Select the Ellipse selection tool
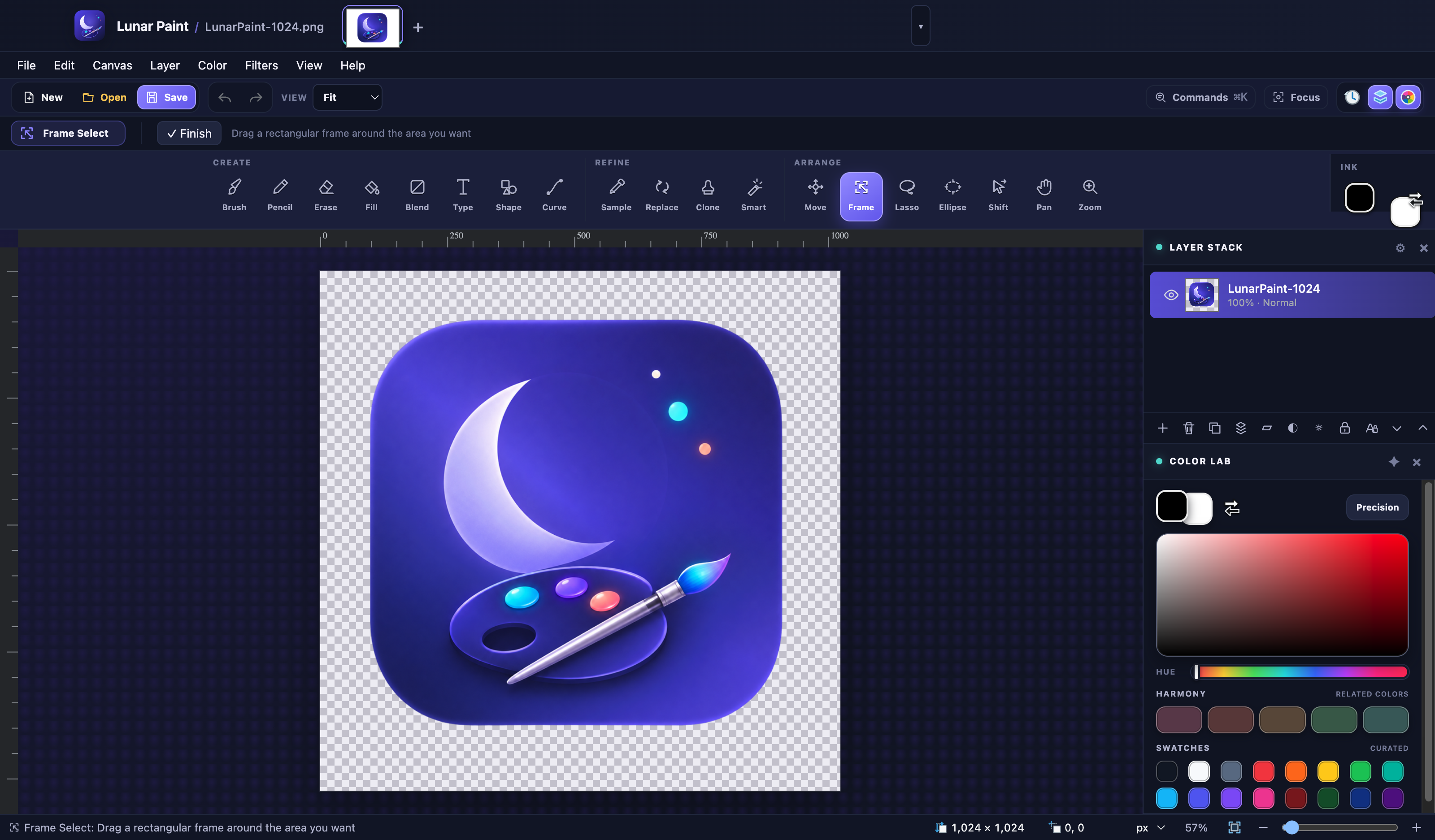 [952, 196]
